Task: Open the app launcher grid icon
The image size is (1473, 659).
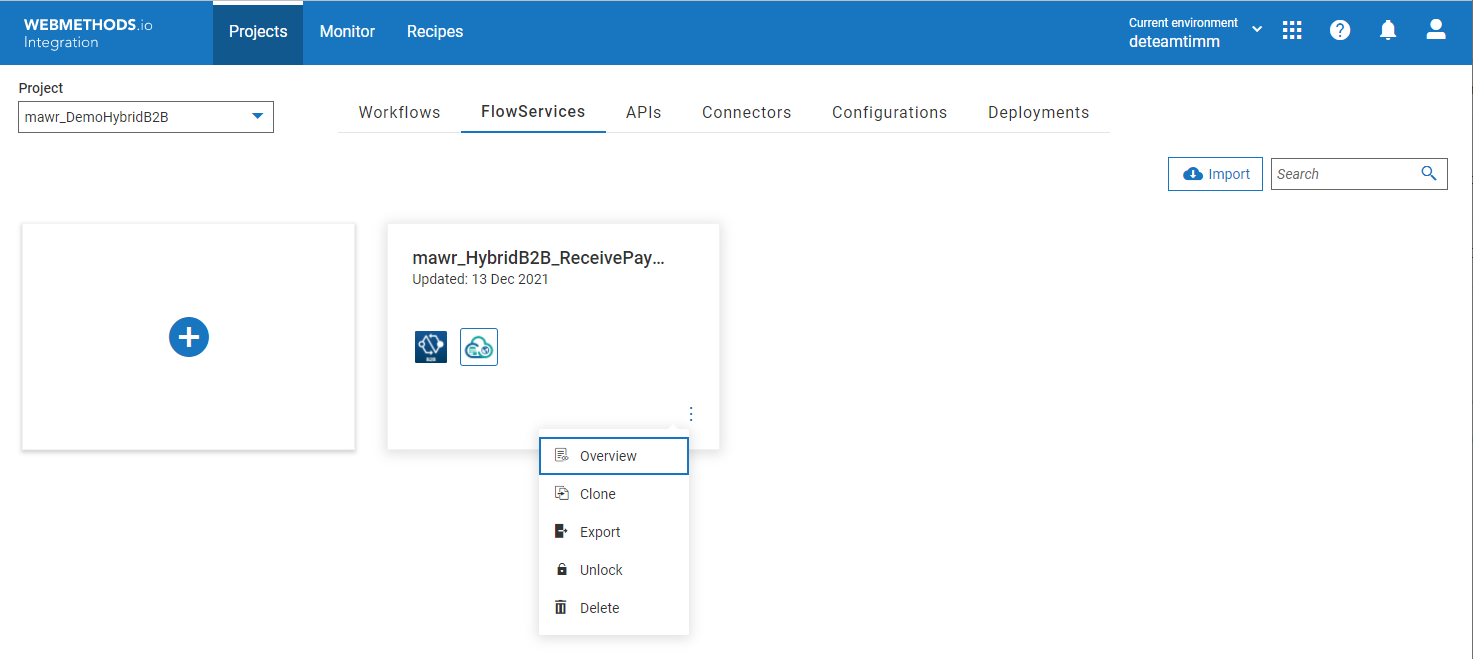Action: pyautogui.click(x=1292, y=30)
